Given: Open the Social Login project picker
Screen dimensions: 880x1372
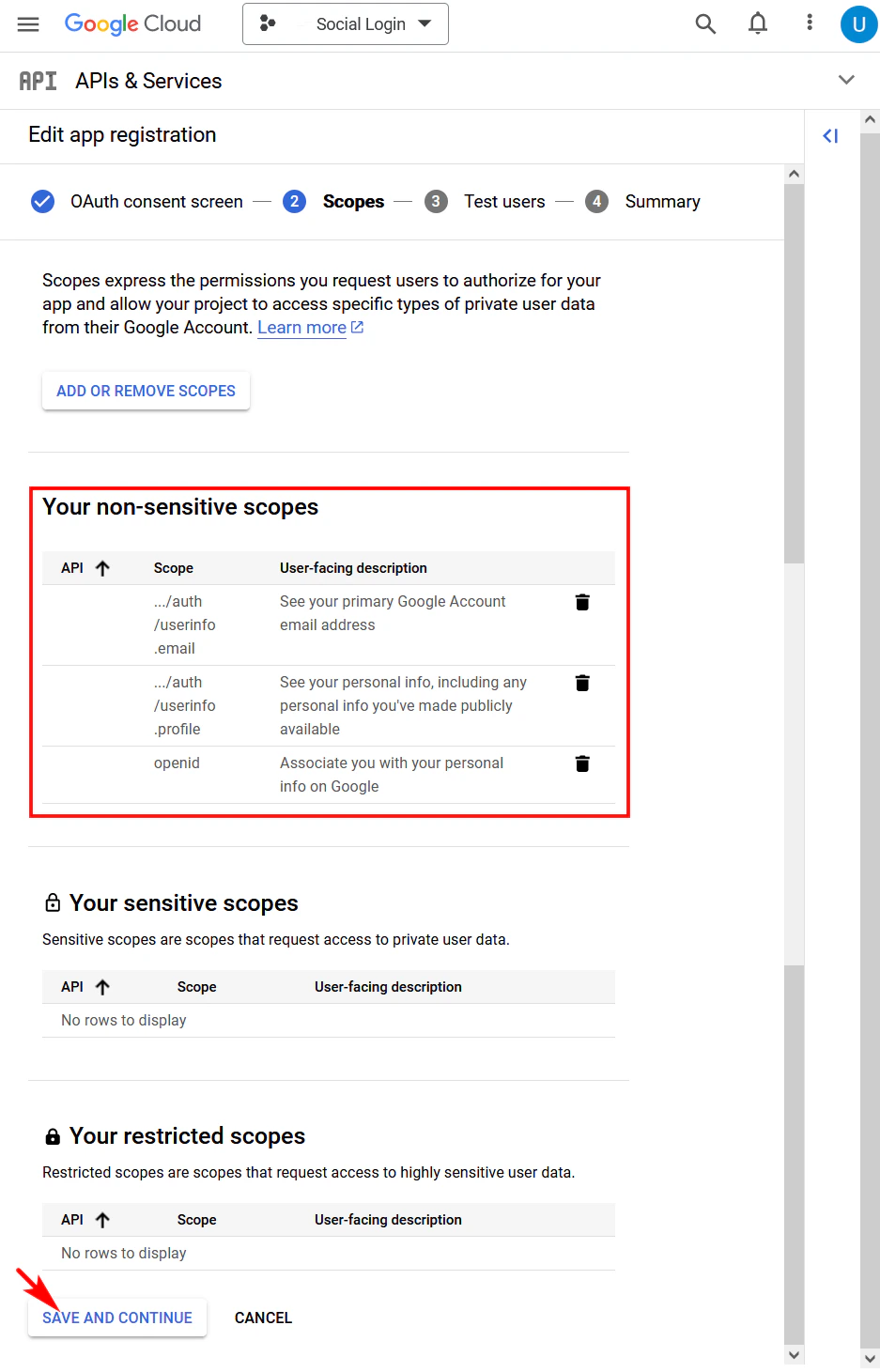Looking at the screenshot, I should pos(345,23).
